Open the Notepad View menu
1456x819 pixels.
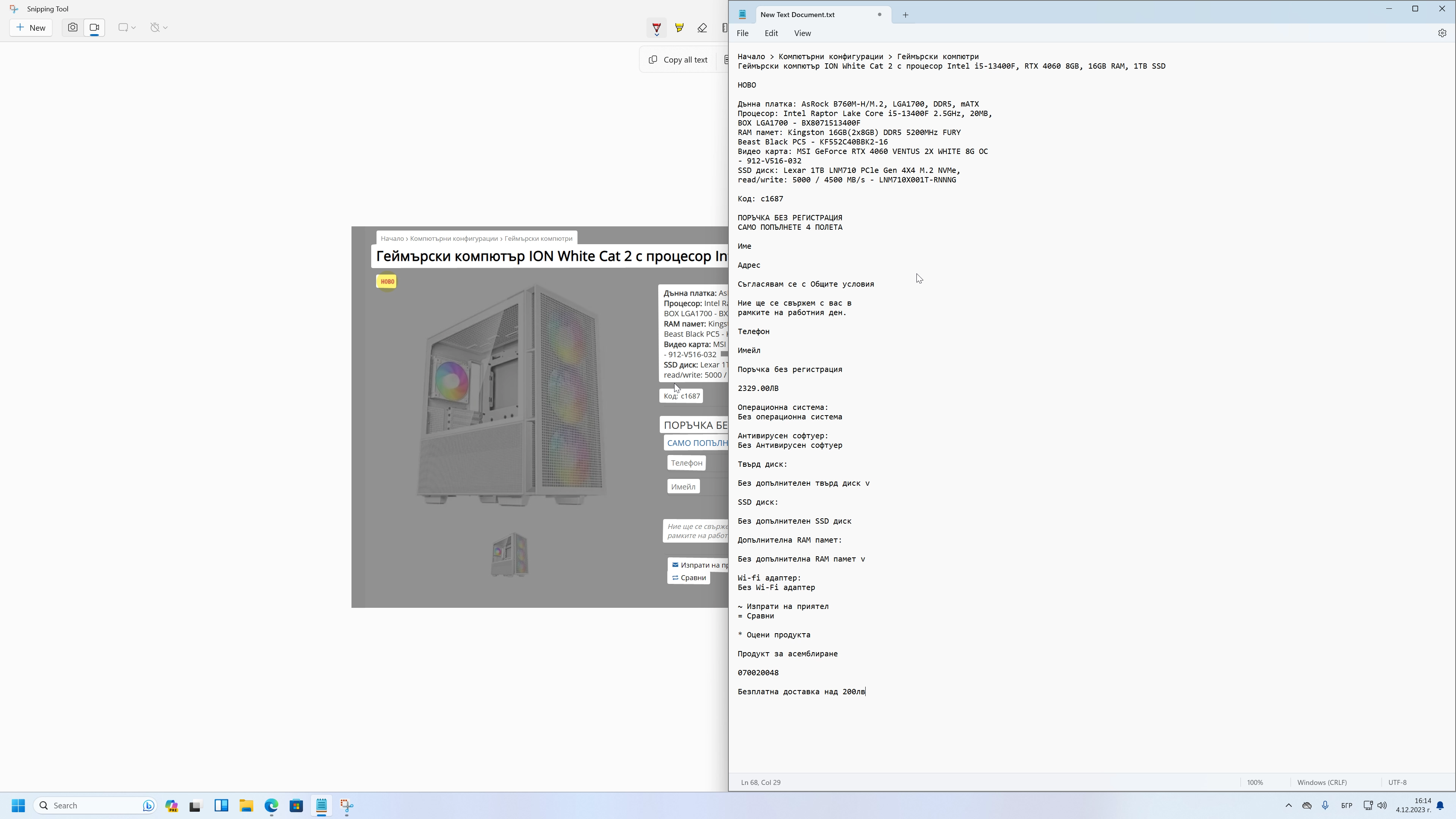click(802, 33)
